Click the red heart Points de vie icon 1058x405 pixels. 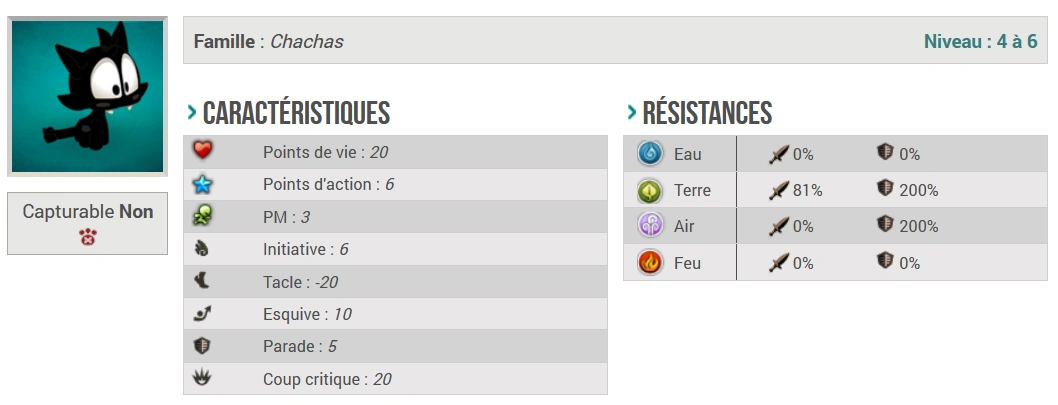tap(203, 152)
